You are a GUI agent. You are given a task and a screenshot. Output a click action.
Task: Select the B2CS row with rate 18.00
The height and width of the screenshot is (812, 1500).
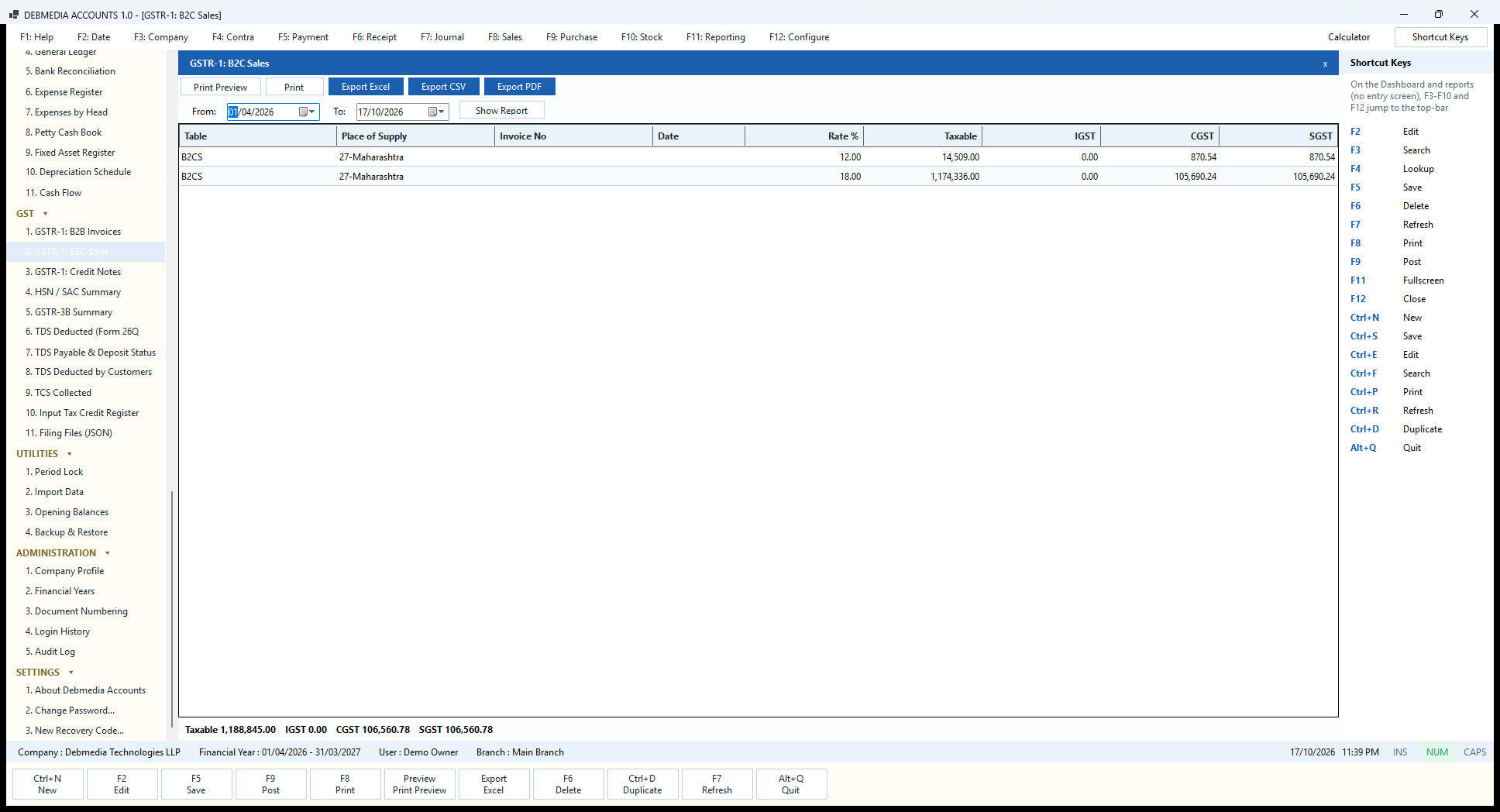point(758,177)
